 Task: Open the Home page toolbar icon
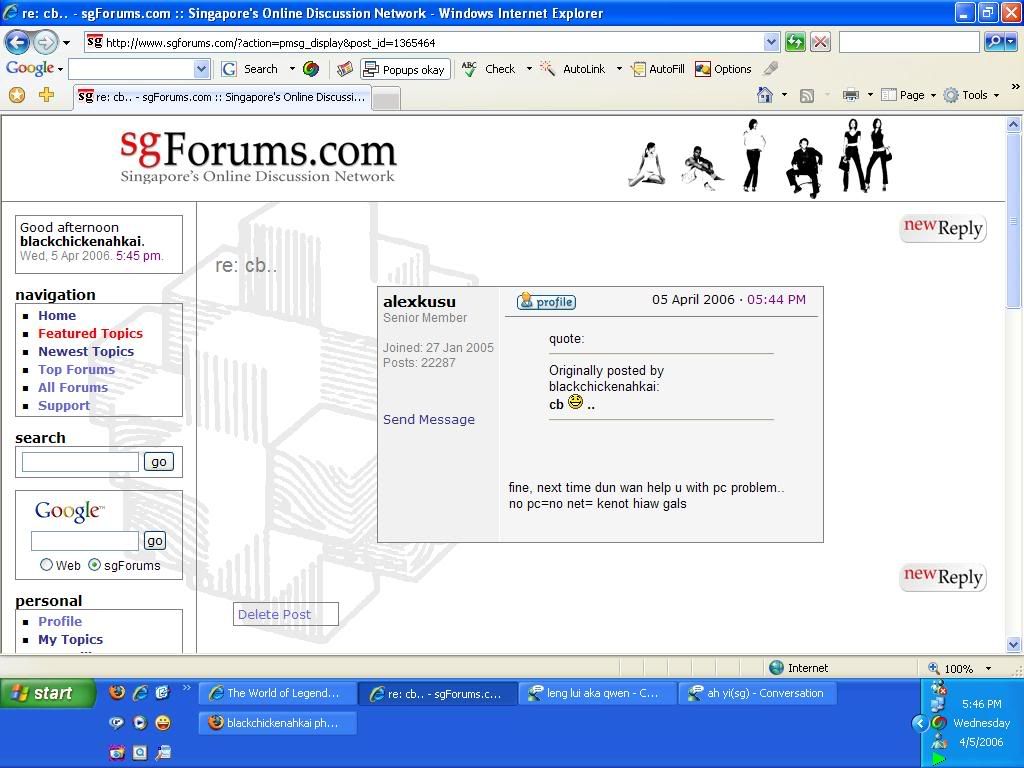pyautogui.click(x=765, y=95)
